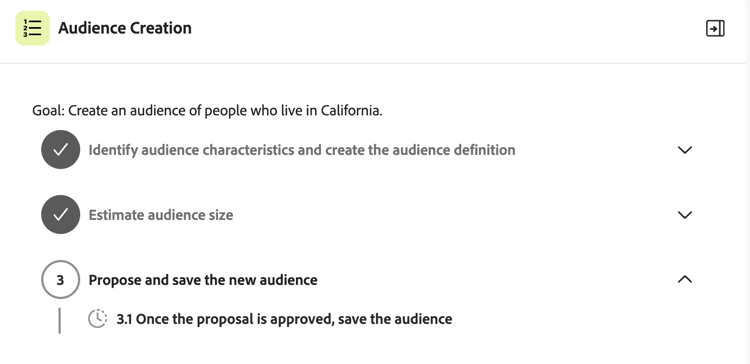750x364 pixels.
Task: Click the word California in the goal
Action: coord(351,110)
